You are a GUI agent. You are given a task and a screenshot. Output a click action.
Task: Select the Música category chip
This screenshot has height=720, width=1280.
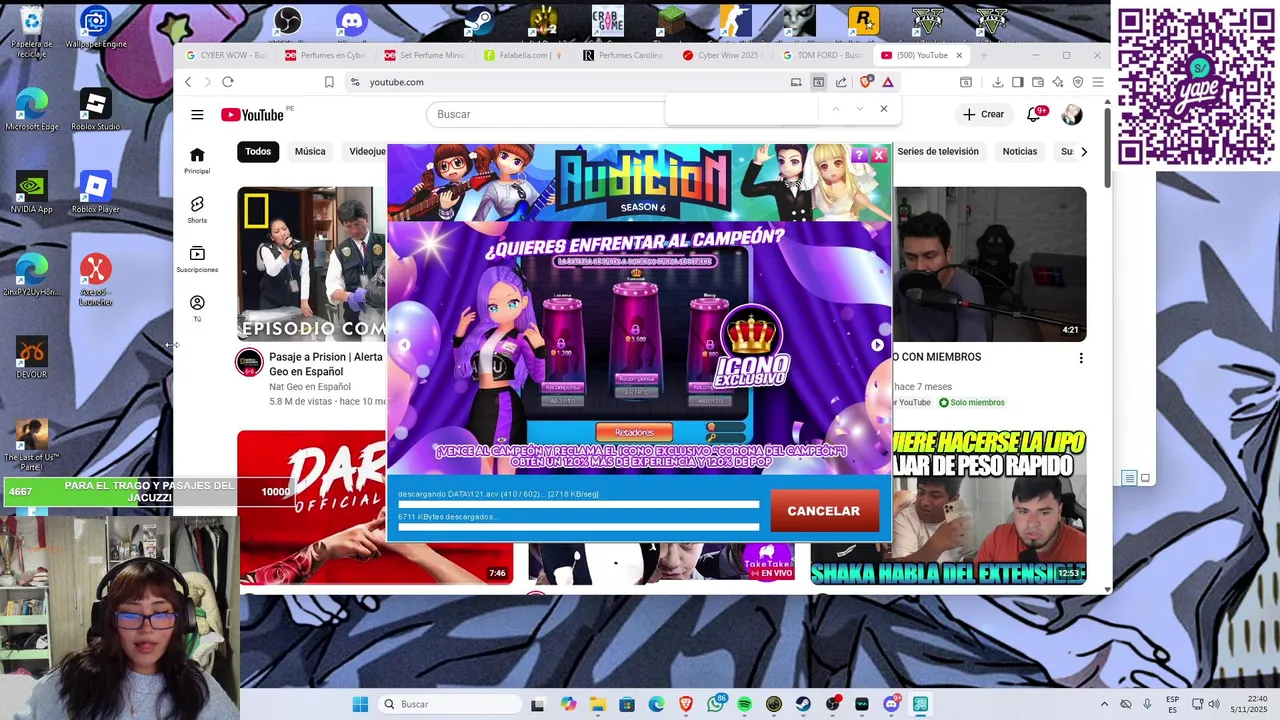click(310, 151)
